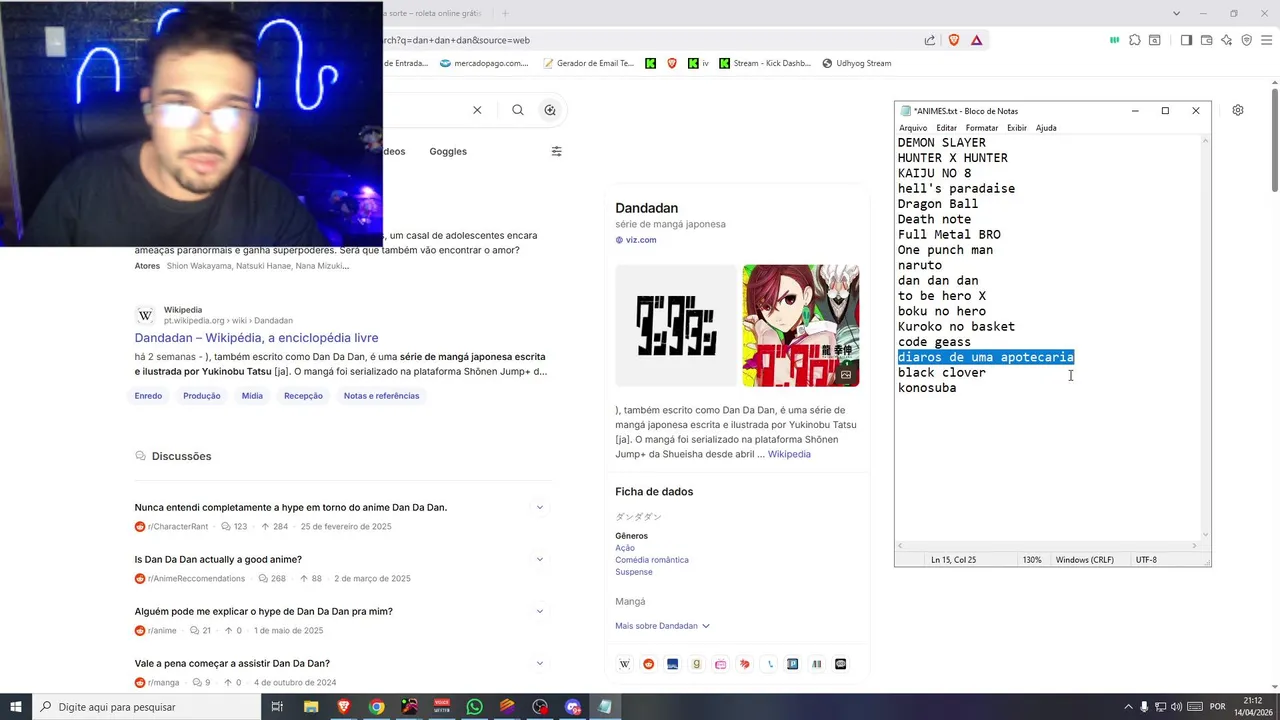The width and height of the screenshot is (1280, 720).
Task: Open the browser tab list dropdown arrow
Action: point(1176,13)
